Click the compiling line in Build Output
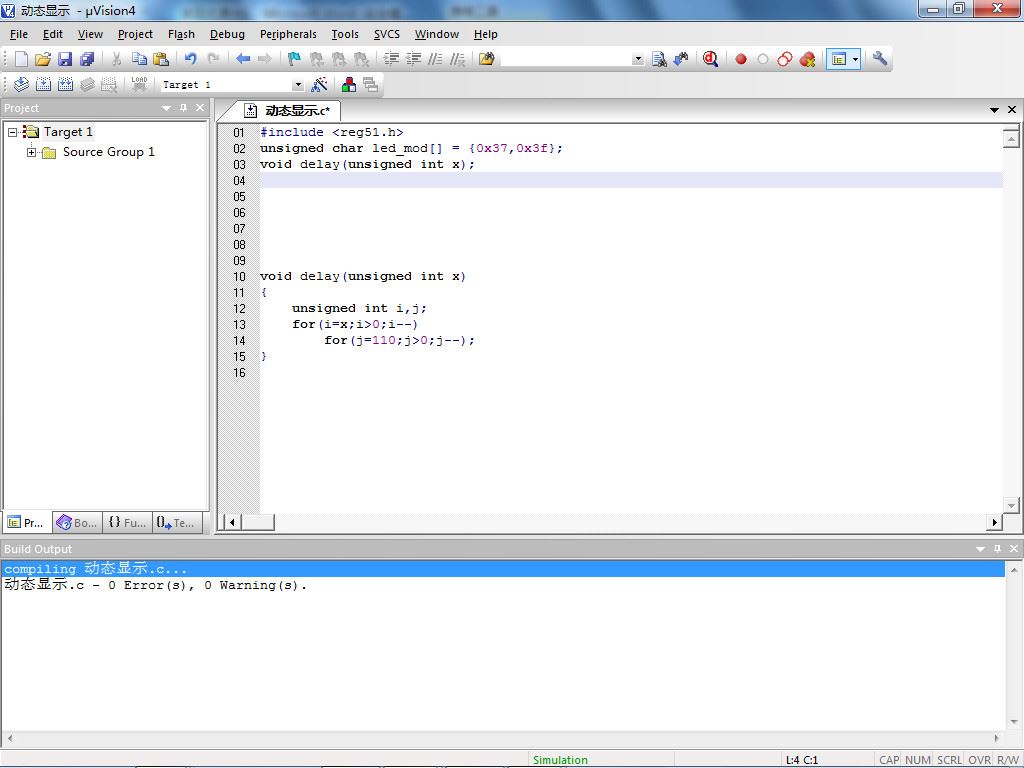Image resolution: width=1024 pixels, height=768 pixels. click(95, 569)
